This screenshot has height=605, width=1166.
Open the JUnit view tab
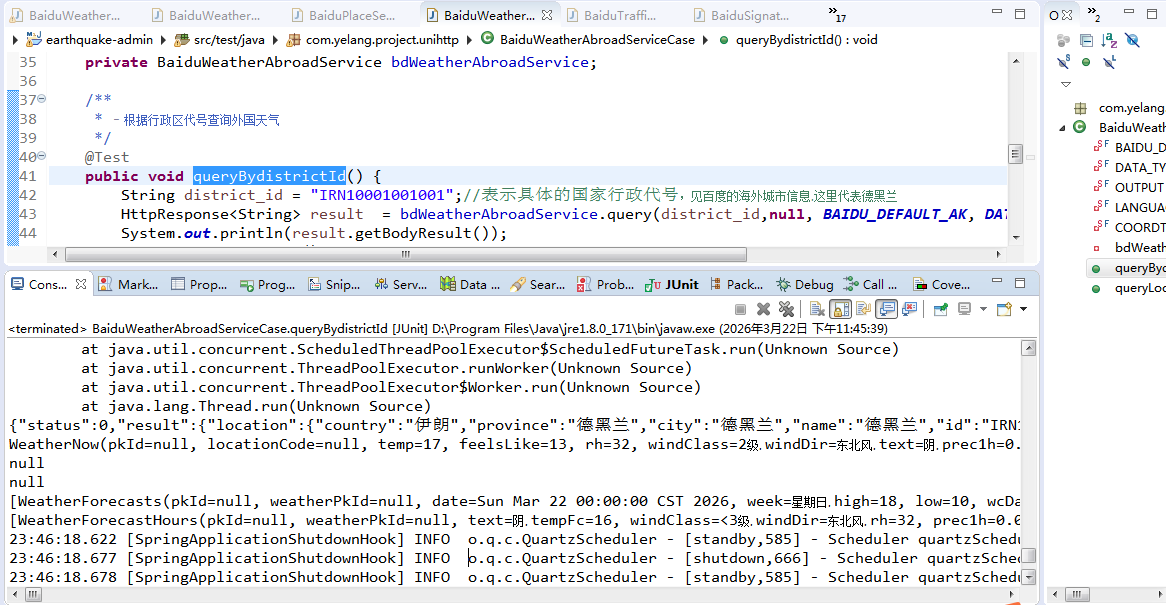point(672,284)
